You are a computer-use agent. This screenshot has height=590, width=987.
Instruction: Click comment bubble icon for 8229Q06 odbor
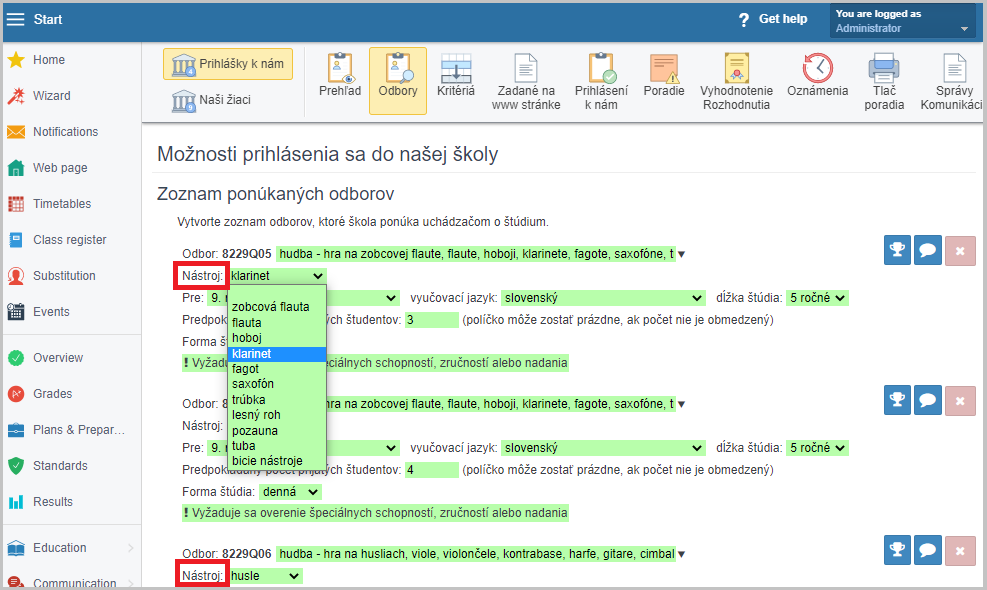[x=928, y=550]
